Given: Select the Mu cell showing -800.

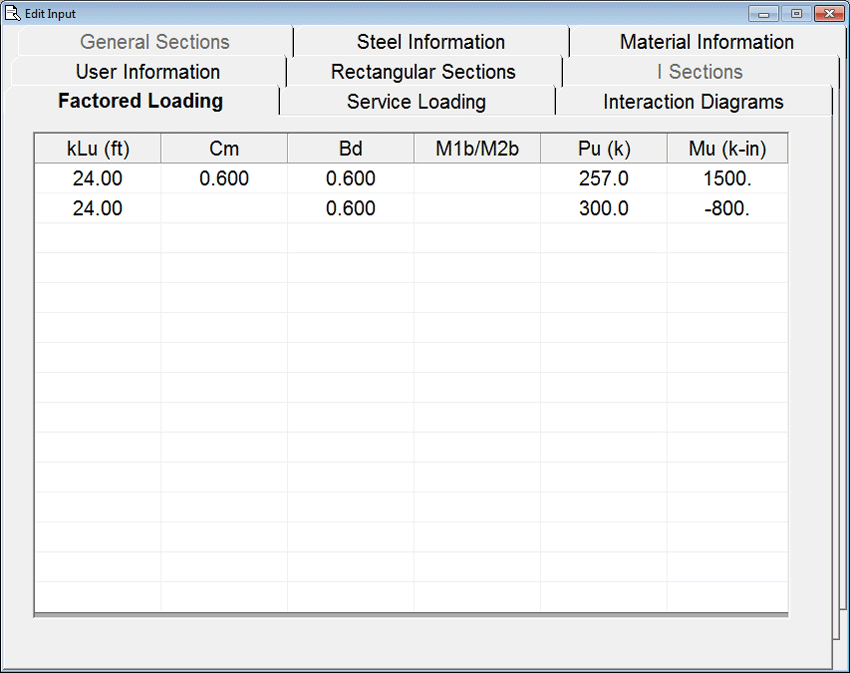Looking at the screenshot, I should [727, 208].
